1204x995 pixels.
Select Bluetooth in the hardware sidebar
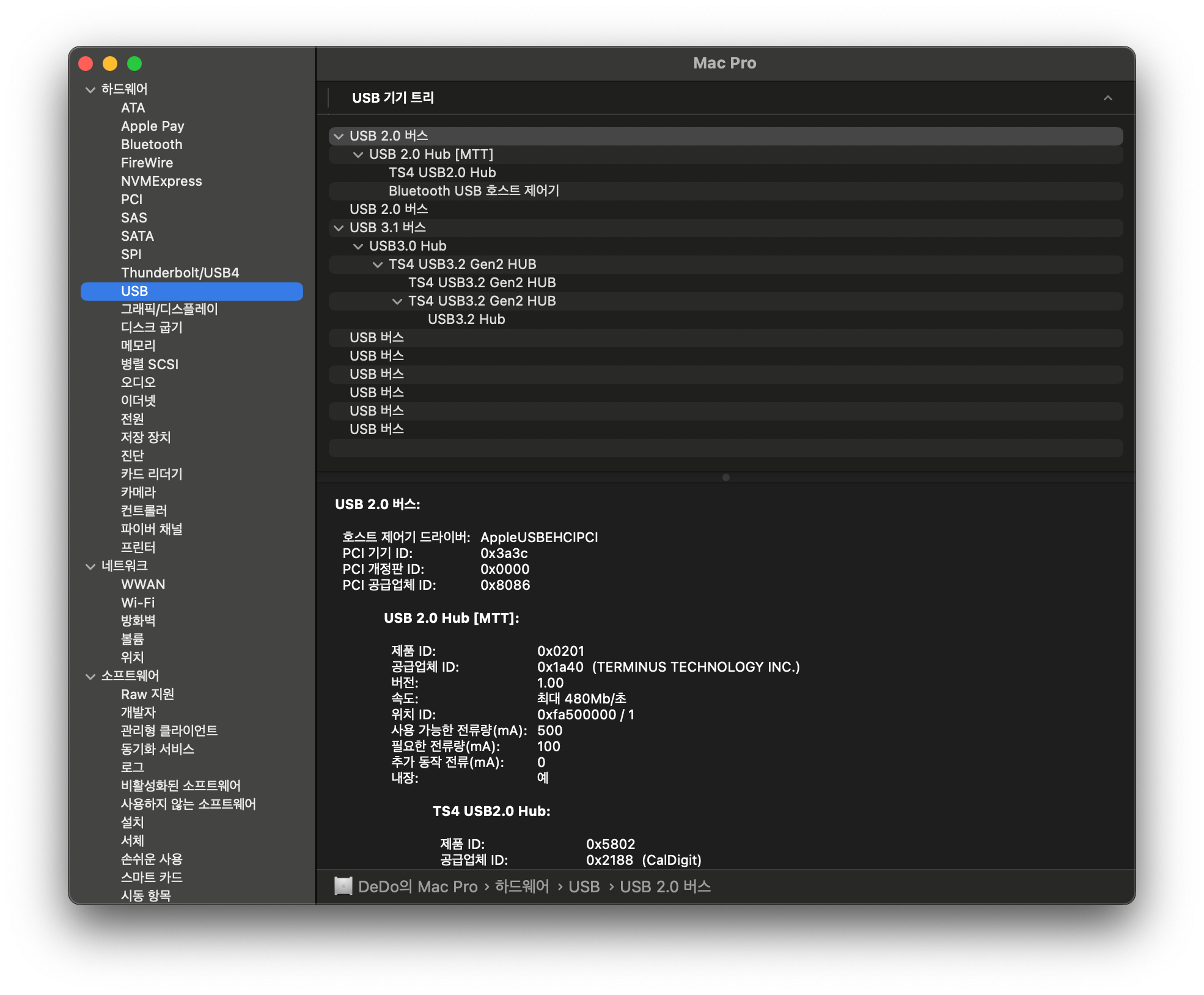tap(152, 144)
